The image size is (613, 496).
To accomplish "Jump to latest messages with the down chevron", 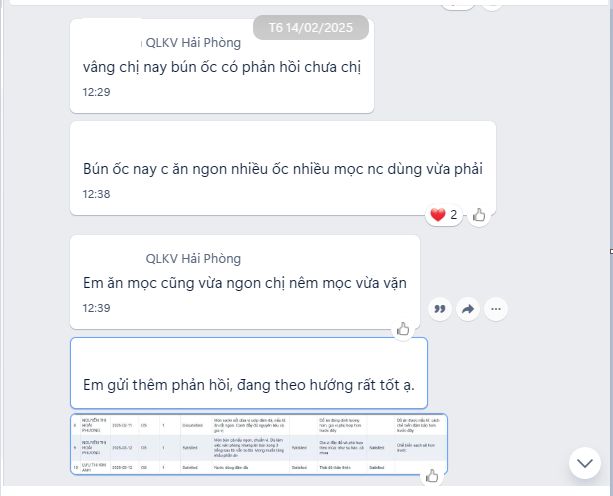I will [x=585, y=463].
